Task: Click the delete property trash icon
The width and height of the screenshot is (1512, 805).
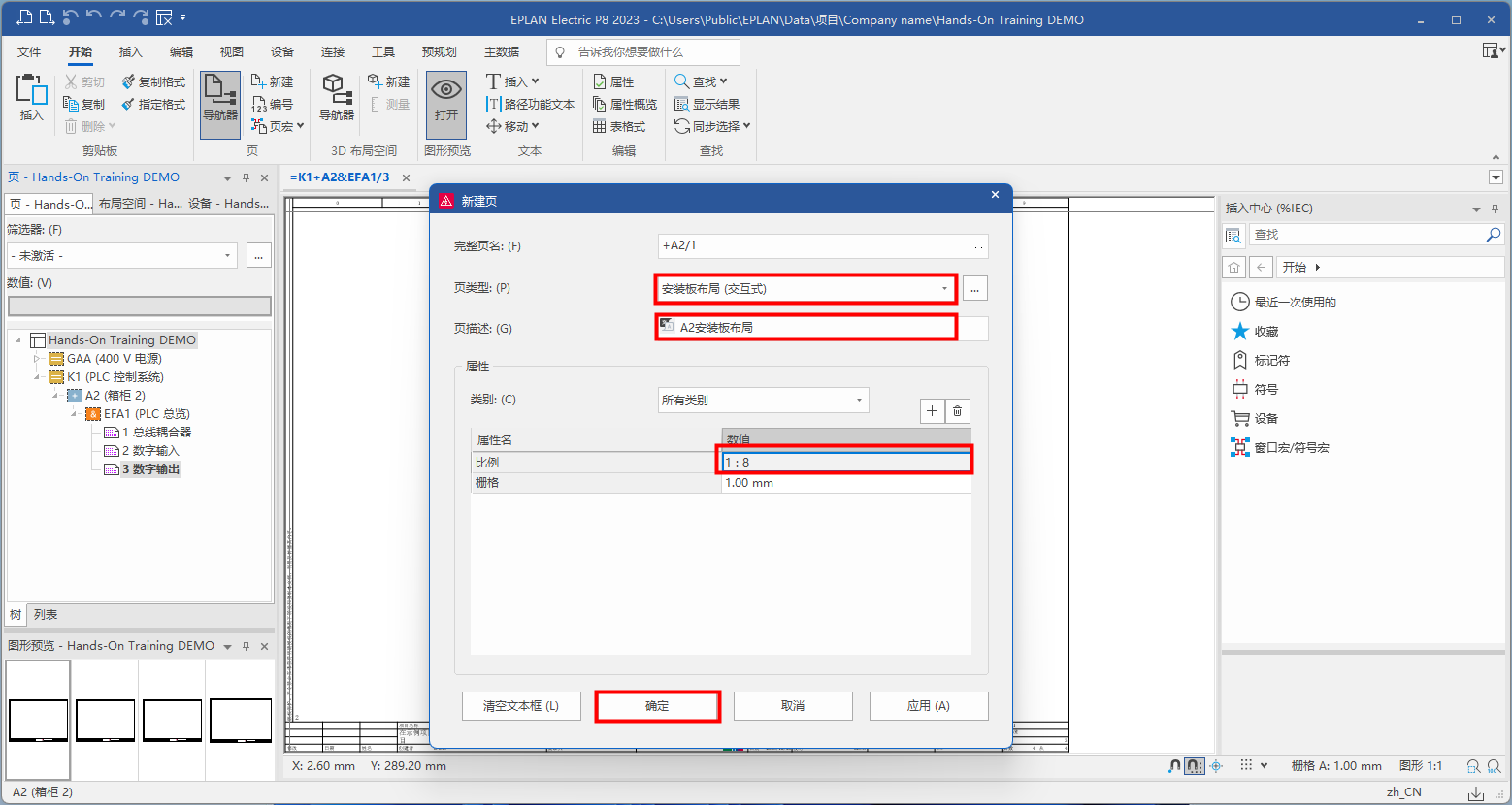Action: coord(957,411)
